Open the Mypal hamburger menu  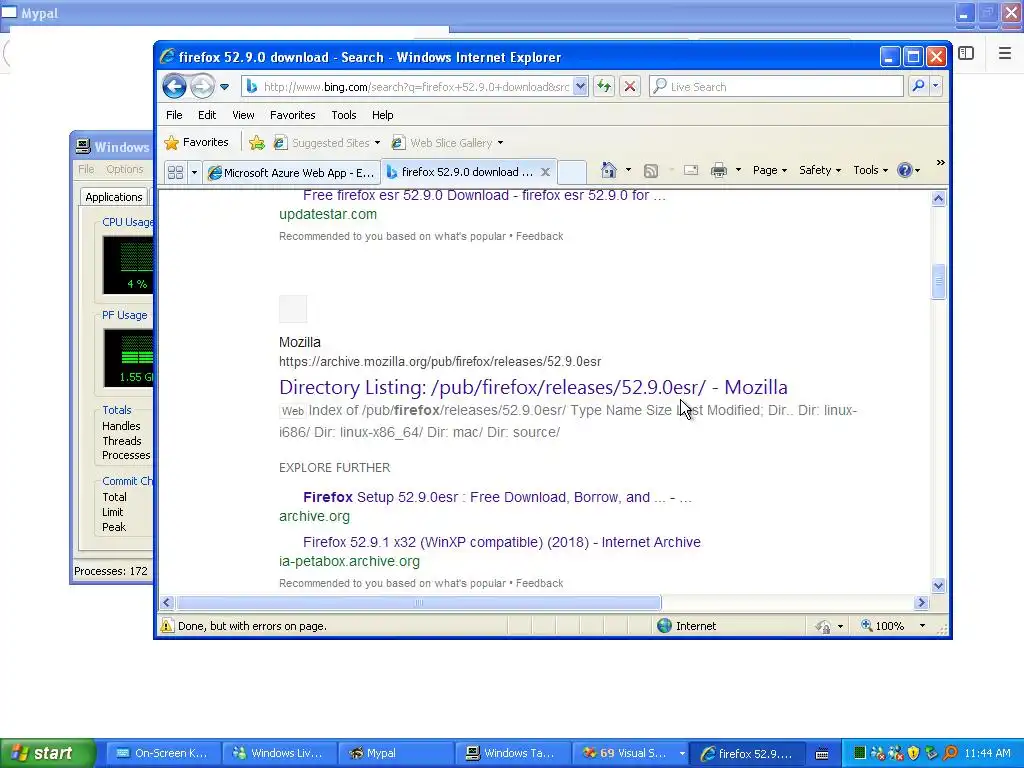pos(1005,53)
